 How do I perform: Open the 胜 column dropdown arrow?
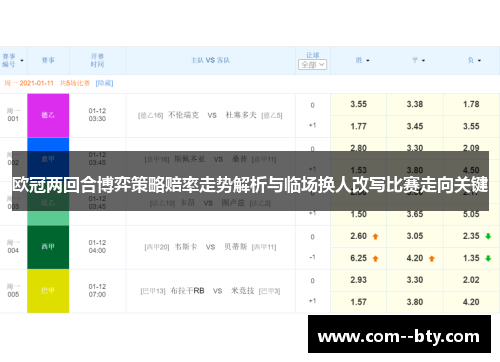pyautogui.click(x=368, y=61)
